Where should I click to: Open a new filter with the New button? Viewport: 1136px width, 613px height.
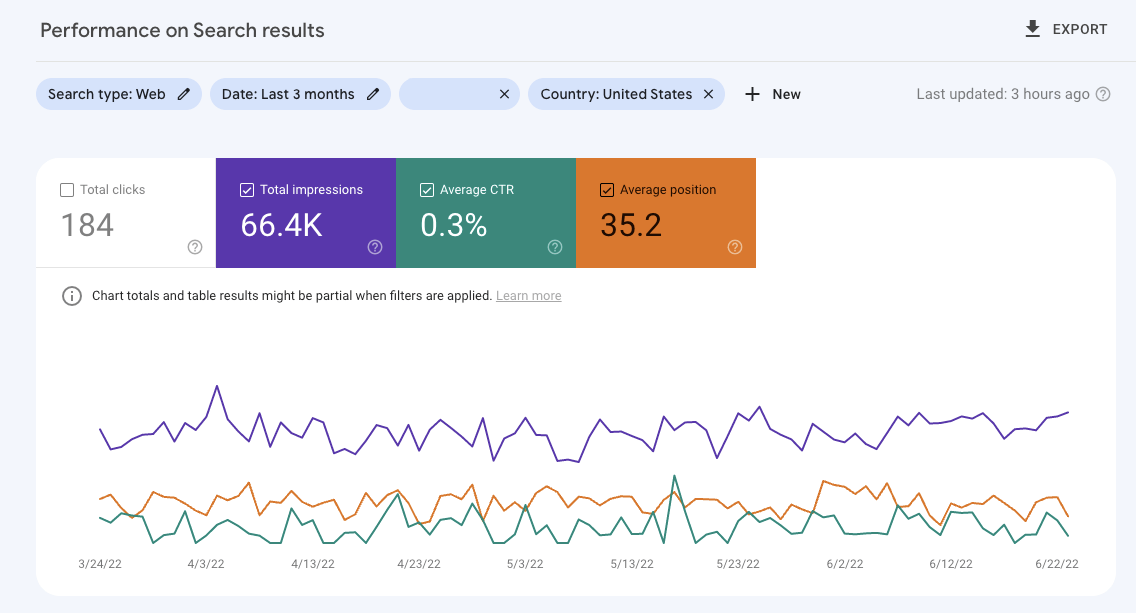(773, 93)
